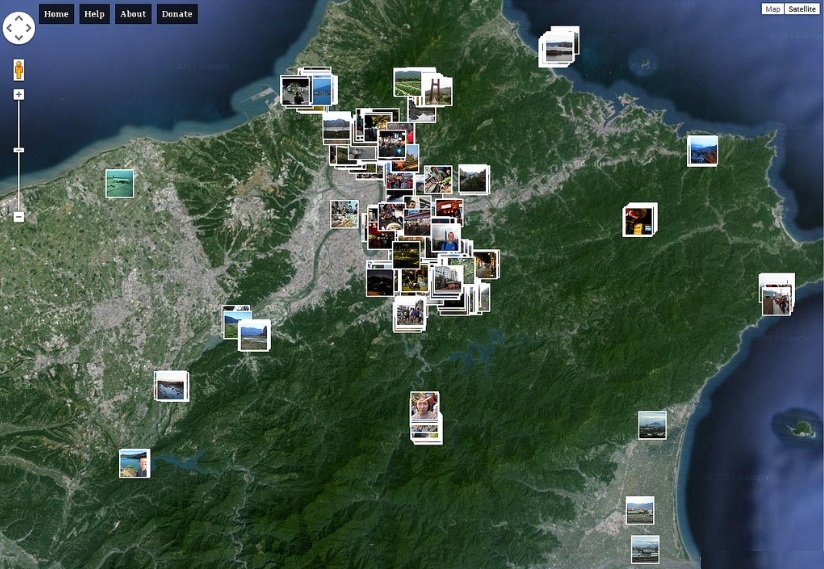Open the coastal photo in the bottom-left corner
The image size is (824, 569).
[x=134, y=463]
